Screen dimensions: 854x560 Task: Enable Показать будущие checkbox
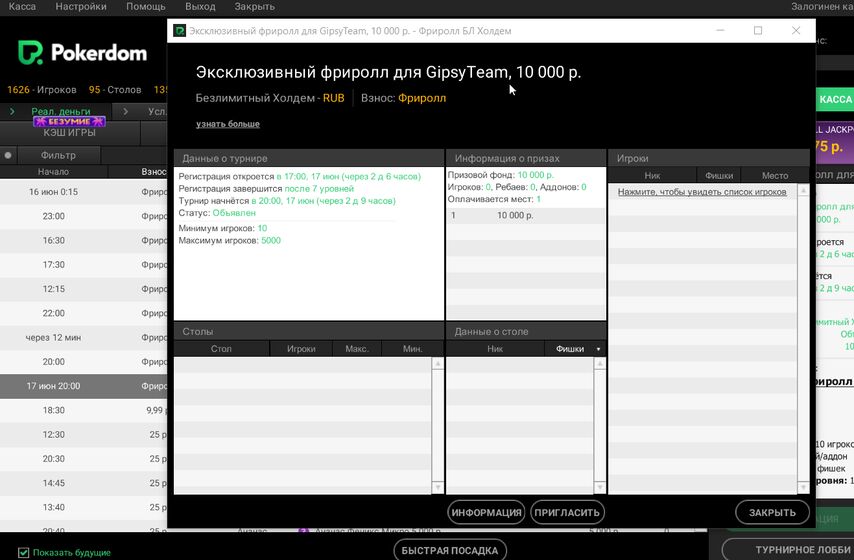(23, 552)
